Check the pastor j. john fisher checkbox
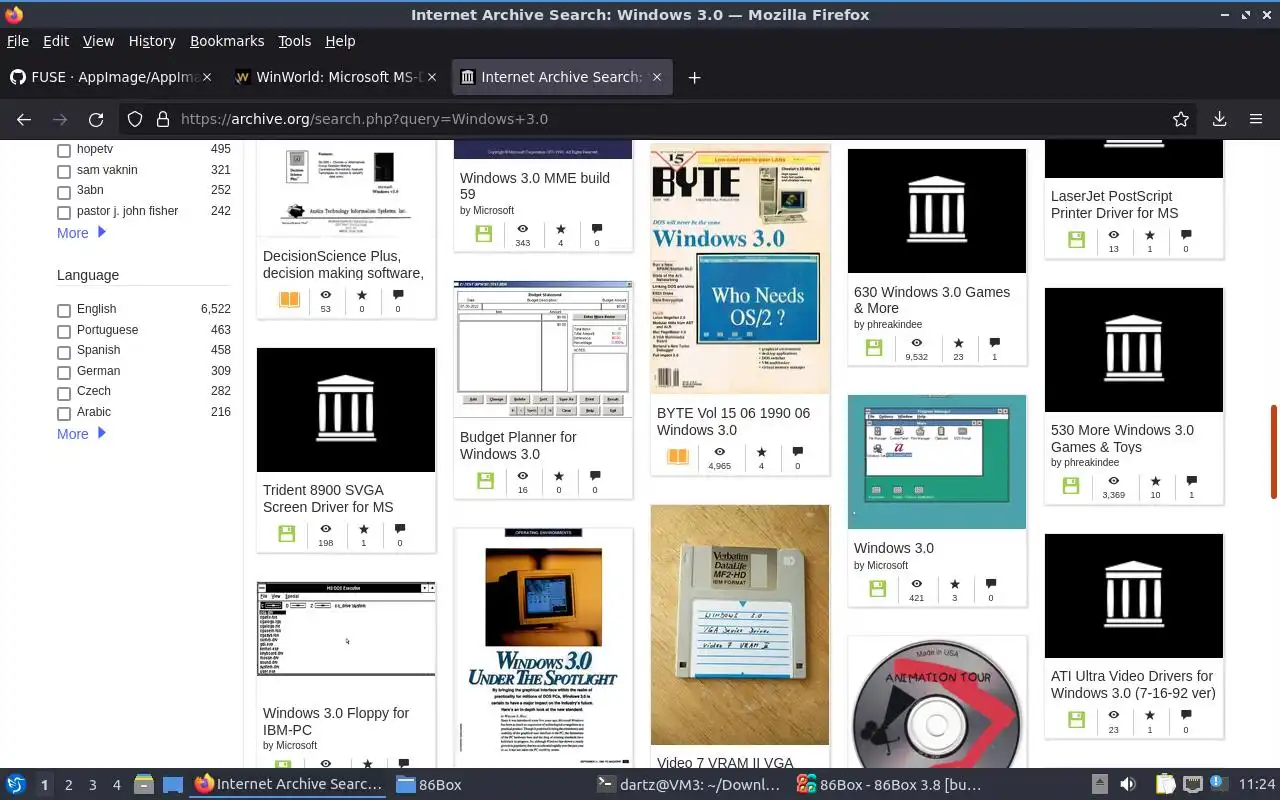1280x800 pixels. click(x=64, y=212)
